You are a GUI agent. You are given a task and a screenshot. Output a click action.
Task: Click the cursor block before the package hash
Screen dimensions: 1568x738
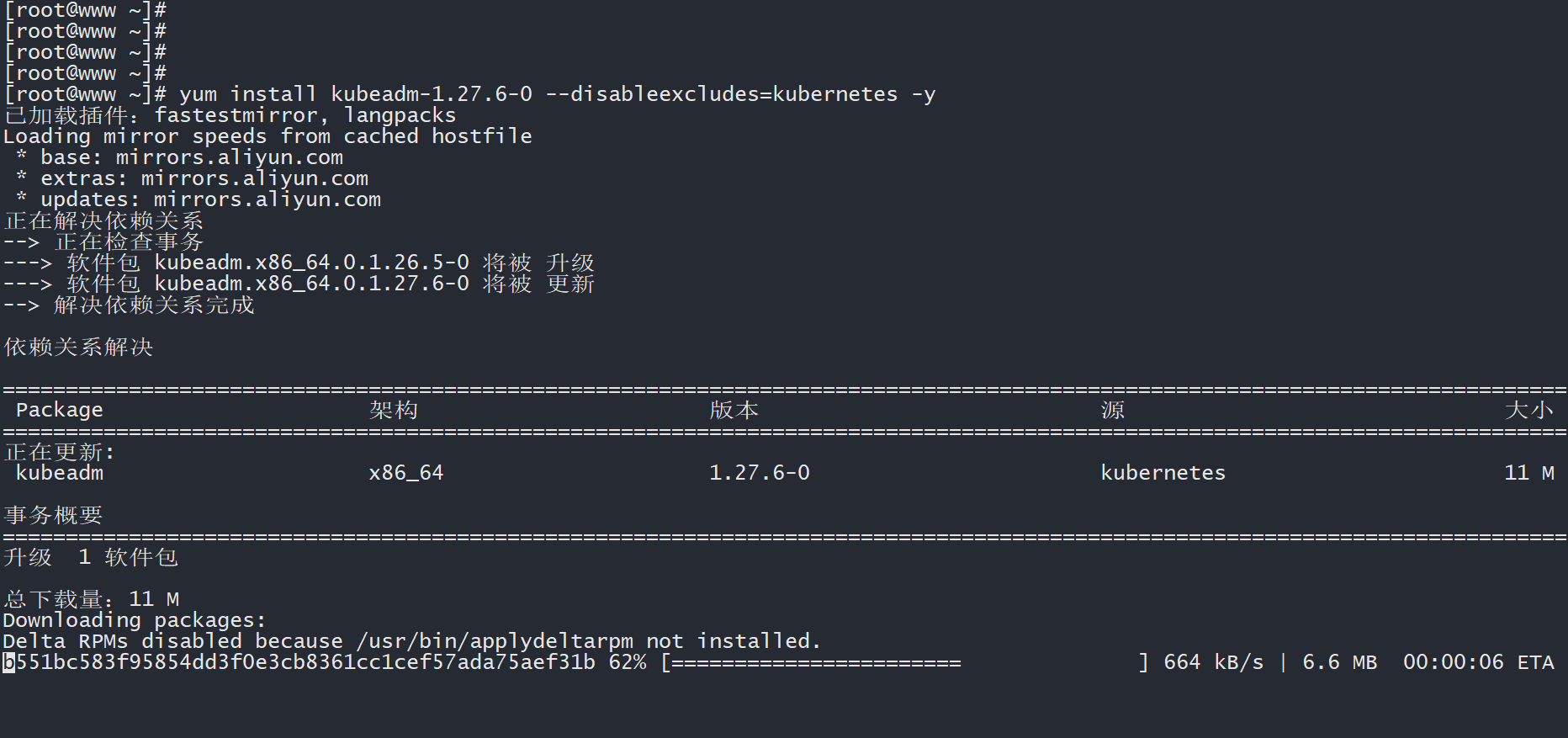coord(9,663)
